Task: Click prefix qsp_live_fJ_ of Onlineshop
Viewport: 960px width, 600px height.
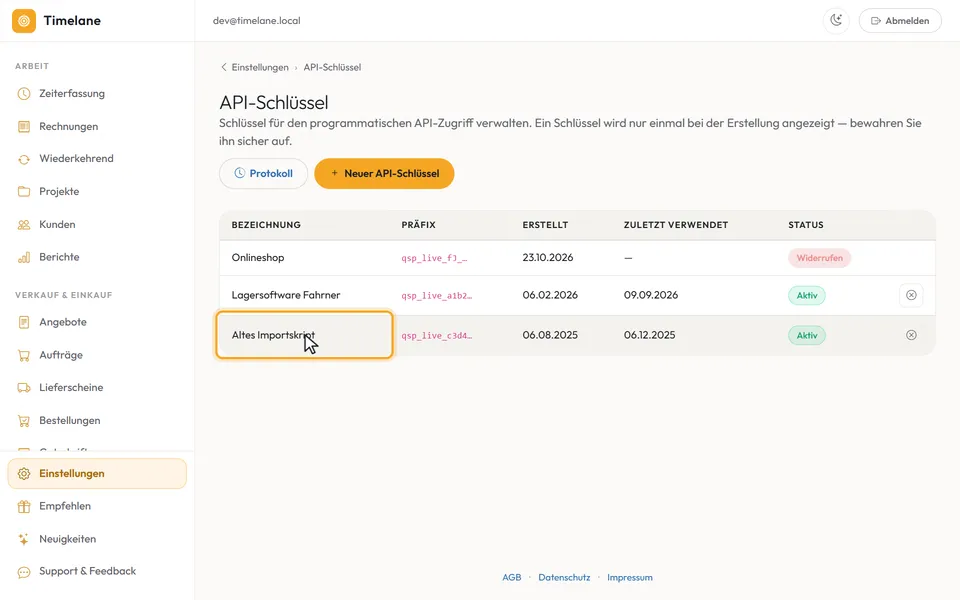Action: [x=434, y=258]
